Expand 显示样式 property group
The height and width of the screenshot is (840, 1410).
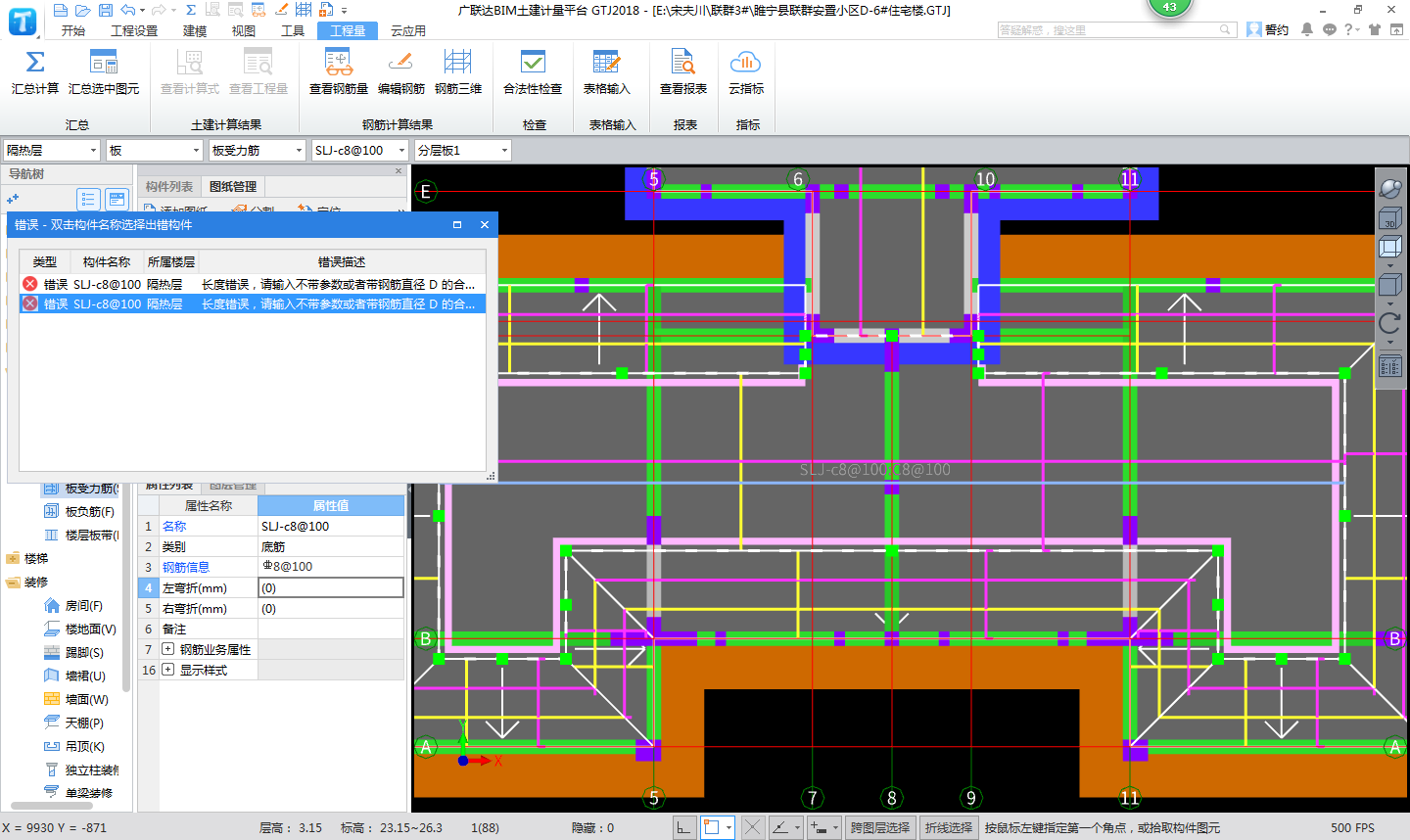click(168, 670)
